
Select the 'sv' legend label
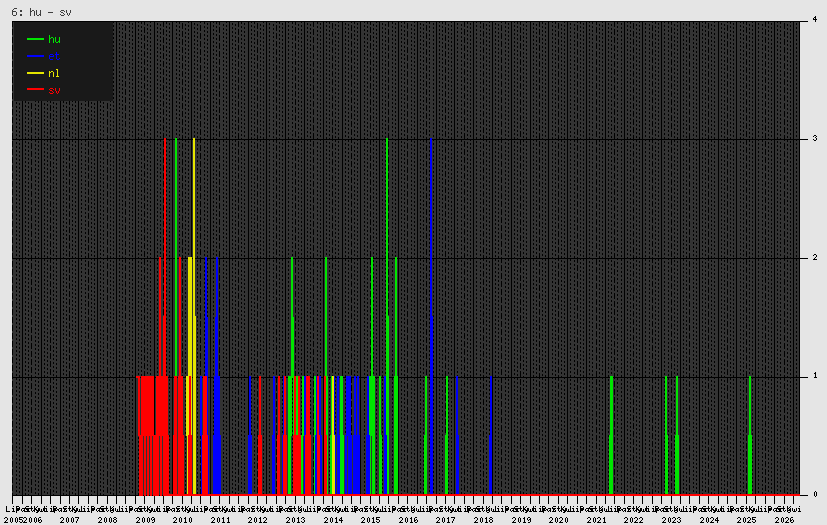(54, 90)
